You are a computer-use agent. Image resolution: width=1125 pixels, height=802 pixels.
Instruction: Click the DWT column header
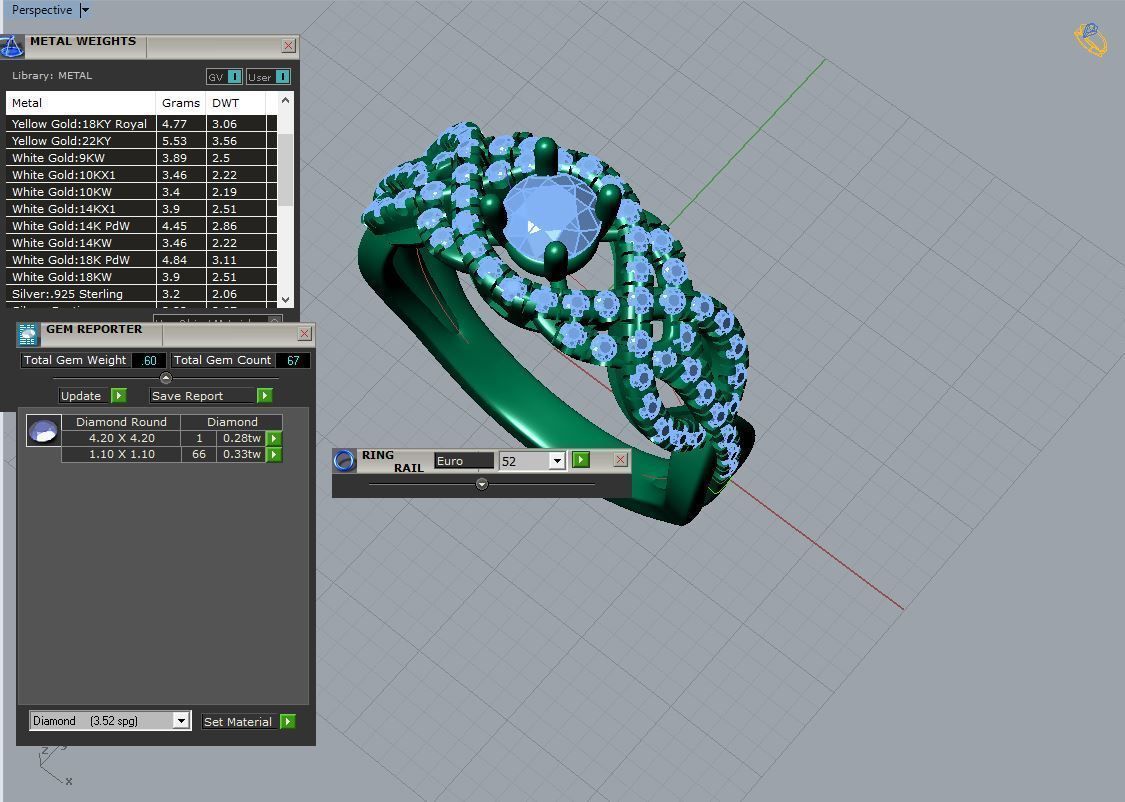point(235,103)
